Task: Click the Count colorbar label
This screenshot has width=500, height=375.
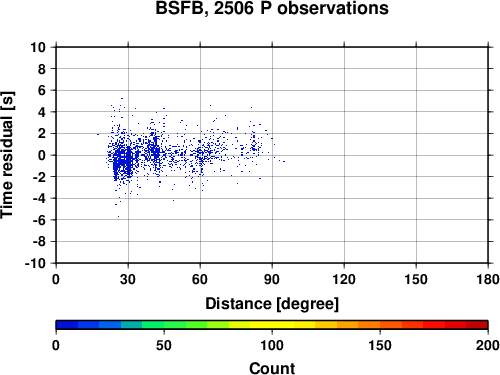Action: click(272, 368)
